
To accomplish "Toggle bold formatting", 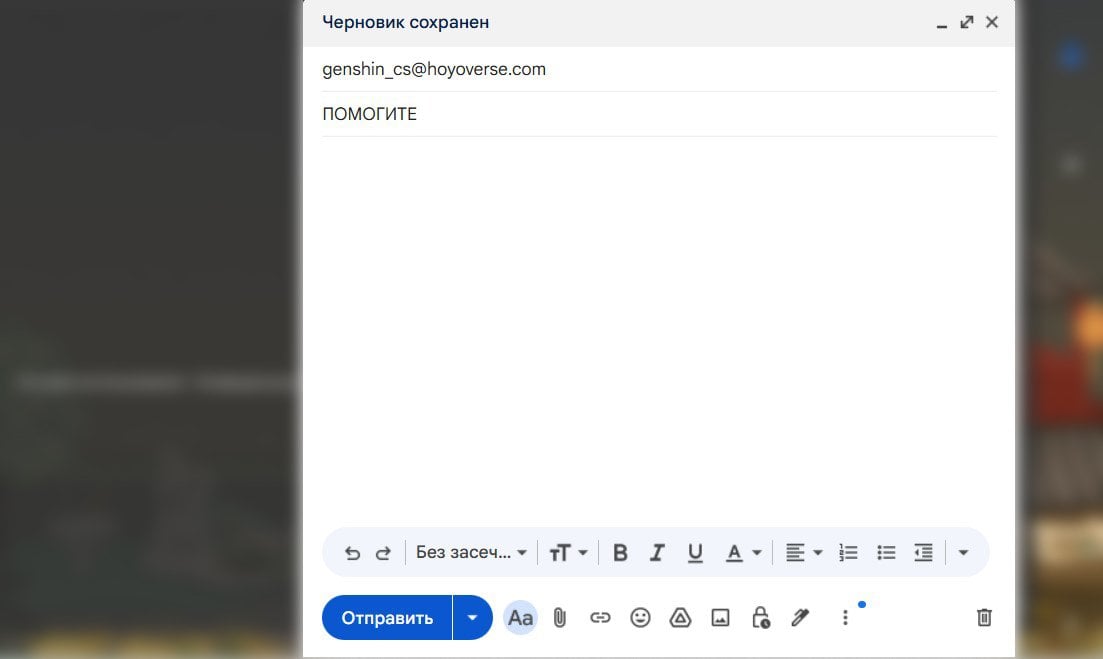I will pyautogui.click(x=620, y=551).
